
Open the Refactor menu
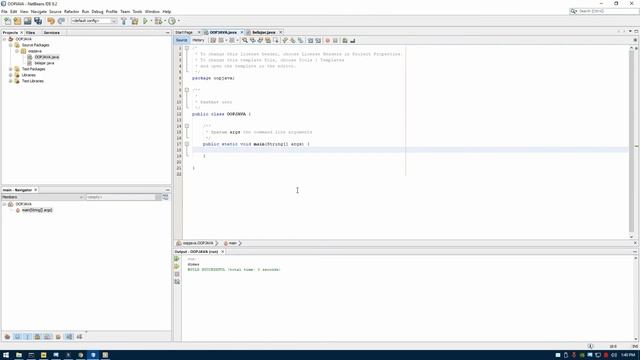pos(71,11)
